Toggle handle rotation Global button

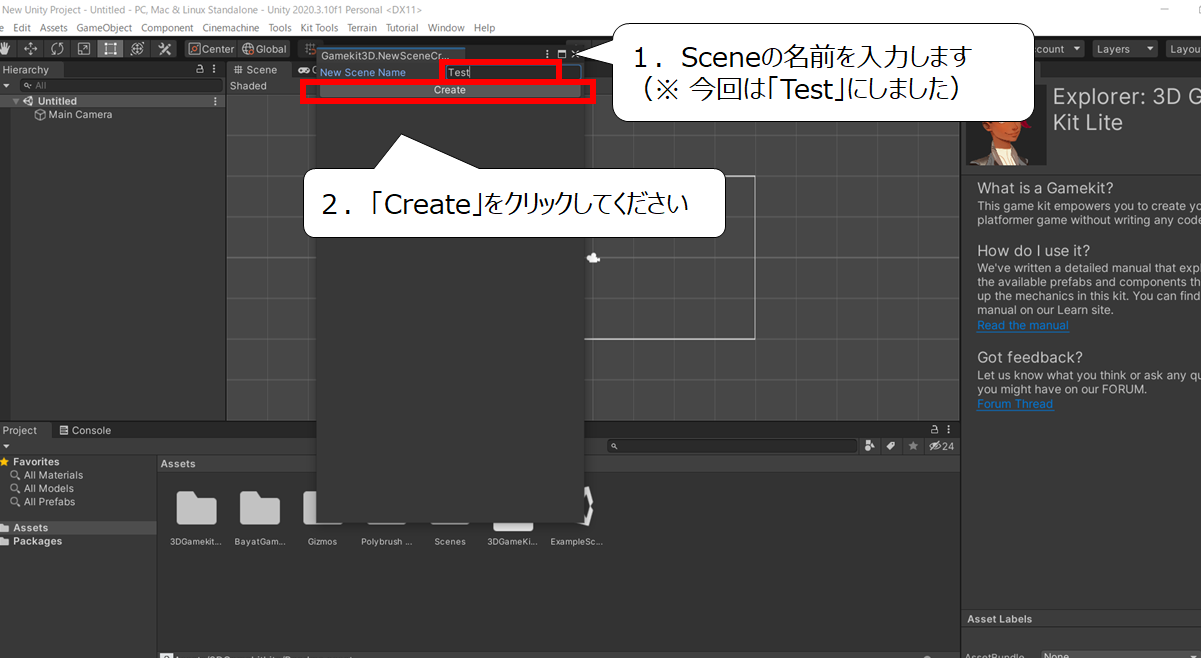coord(264,49)
